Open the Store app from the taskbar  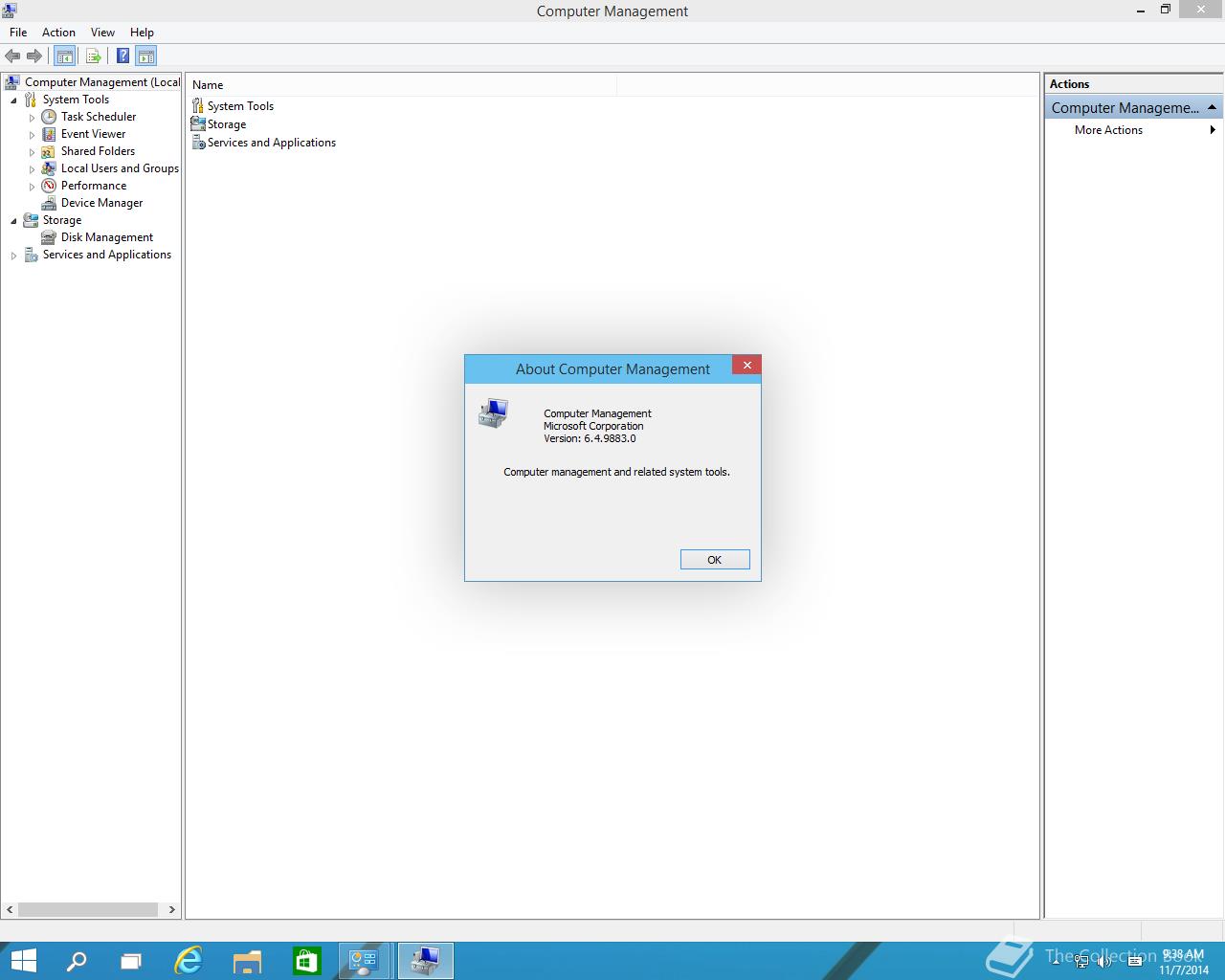[x=306, y=960]
